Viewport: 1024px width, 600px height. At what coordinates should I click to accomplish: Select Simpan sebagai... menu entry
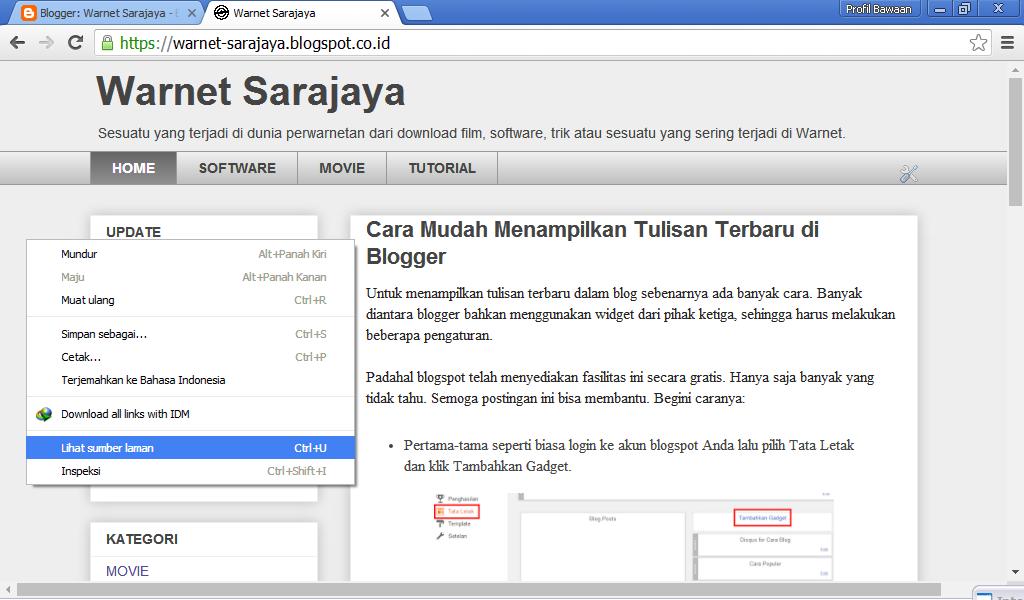191,334
